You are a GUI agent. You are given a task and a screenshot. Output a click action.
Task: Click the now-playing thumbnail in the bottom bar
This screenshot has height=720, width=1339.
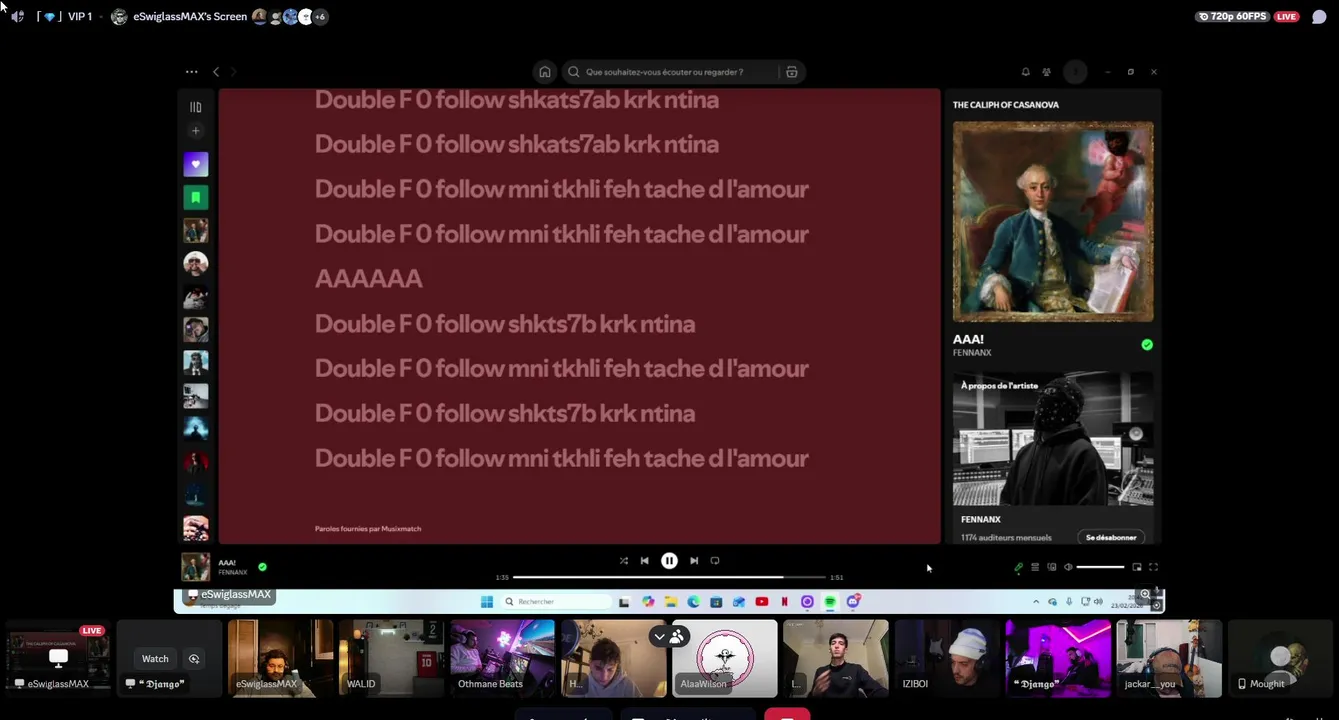[x=196, y=567]
